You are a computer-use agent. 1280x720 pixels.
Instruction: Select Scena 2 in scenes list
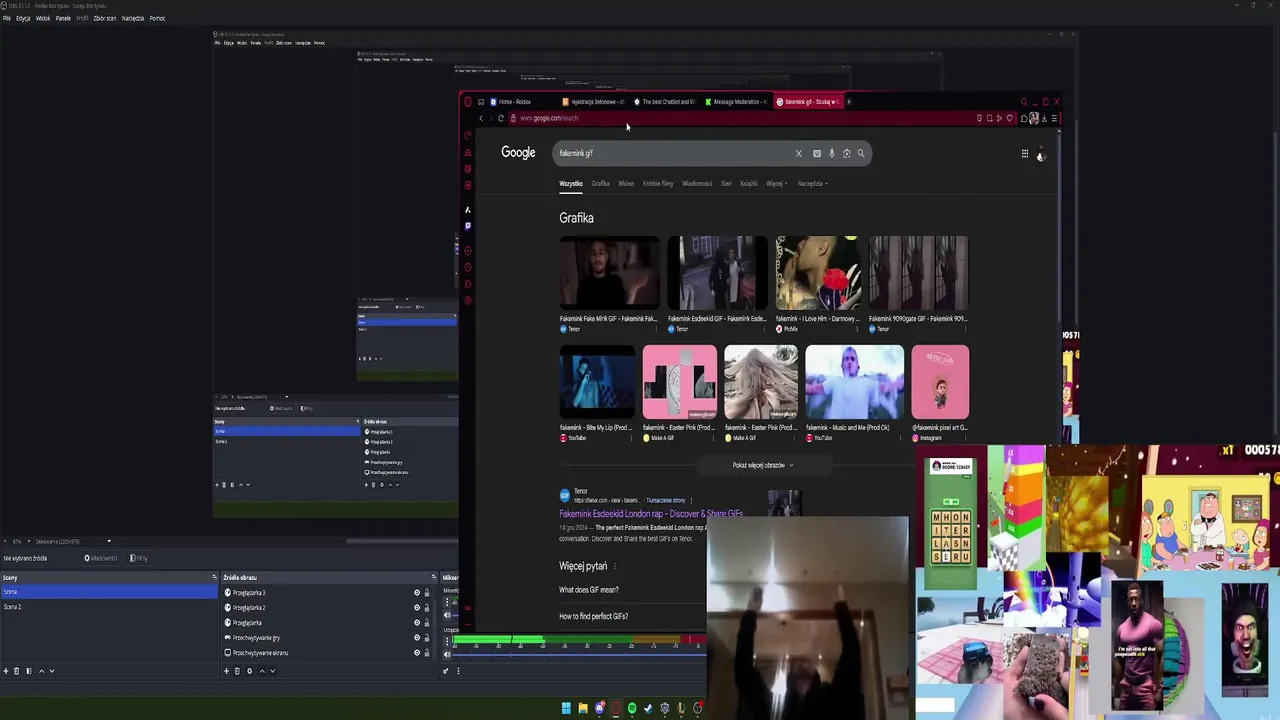click(x=108, y=607)
